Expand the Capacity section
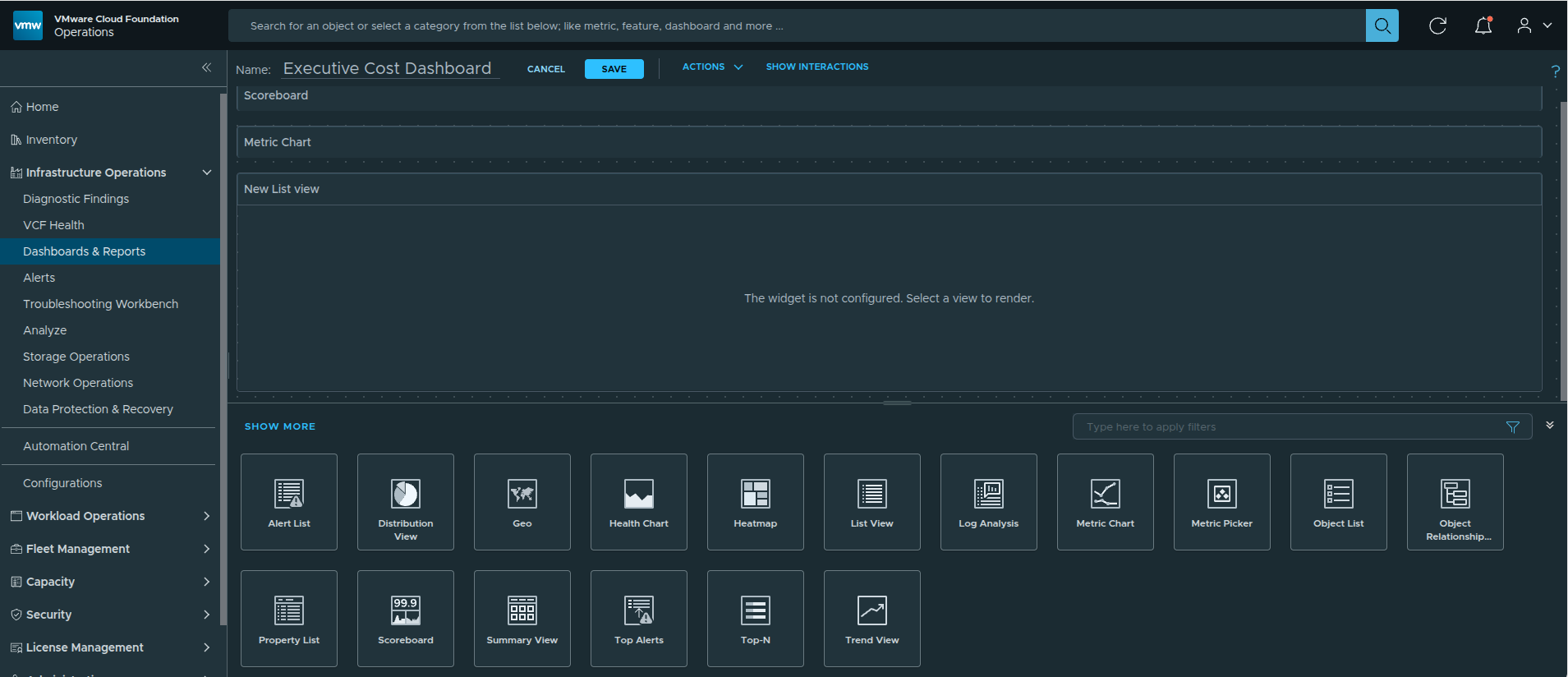Image resolution: width=1568 pixels, height=677 pixels. pyautogui.click(x=207, y=582)
